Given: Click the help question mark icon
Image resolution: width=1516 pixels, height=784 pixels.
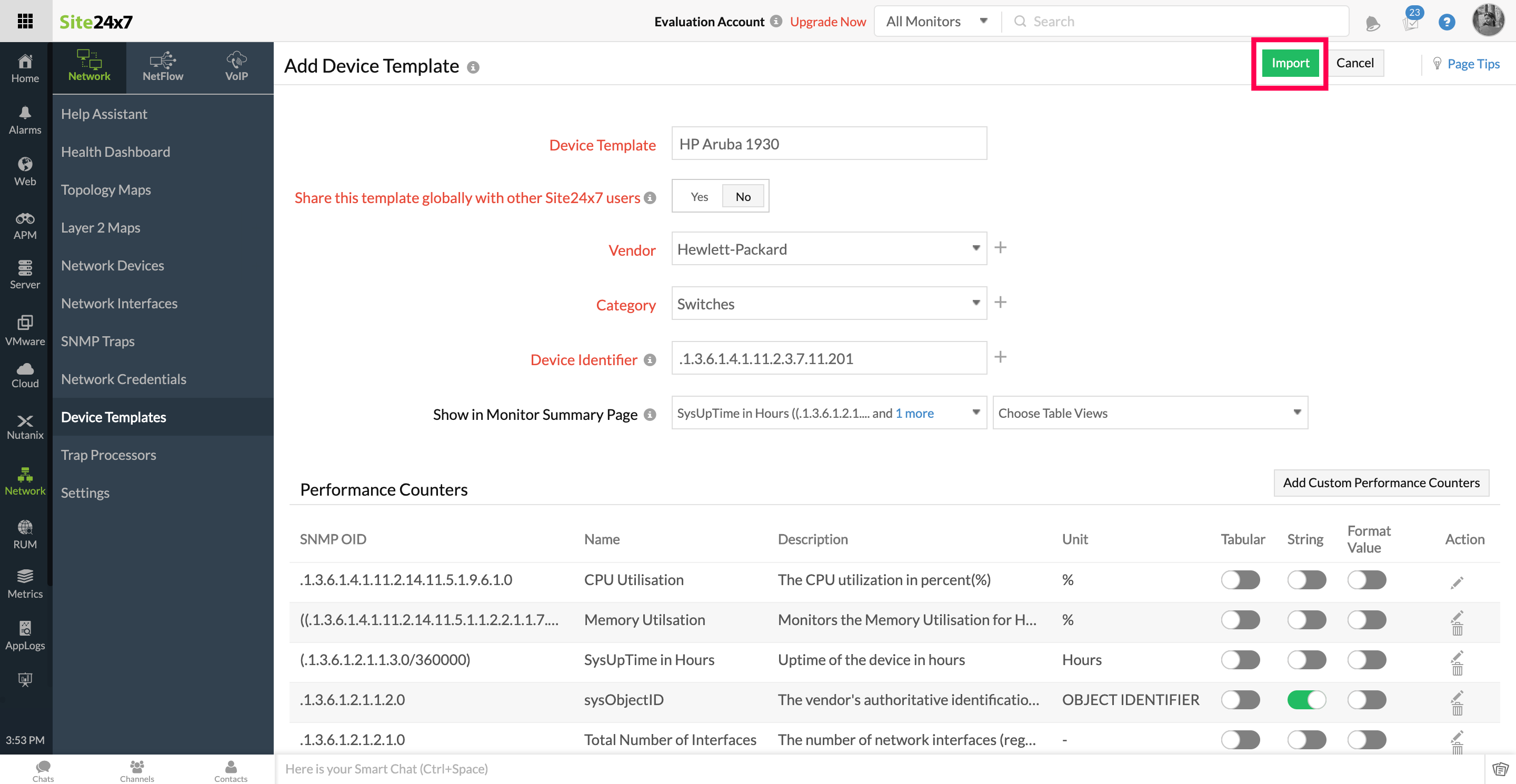Looking at the screenshot, I should [x=1446, y=22].
